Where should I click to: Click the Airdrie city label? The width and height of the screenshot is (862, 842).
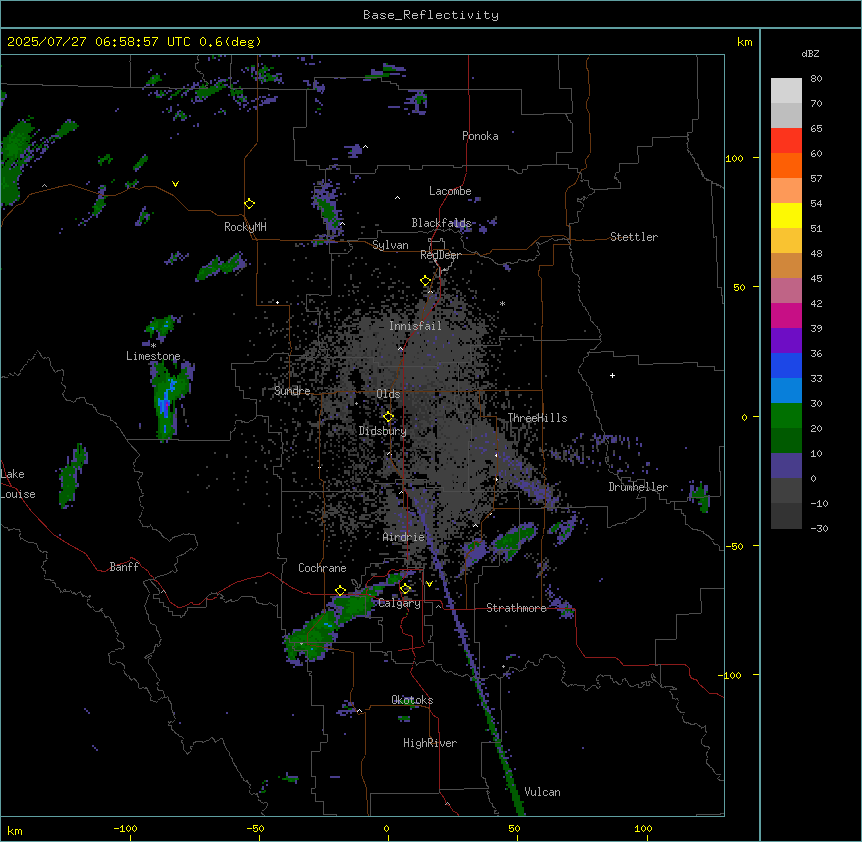(404, 537)
